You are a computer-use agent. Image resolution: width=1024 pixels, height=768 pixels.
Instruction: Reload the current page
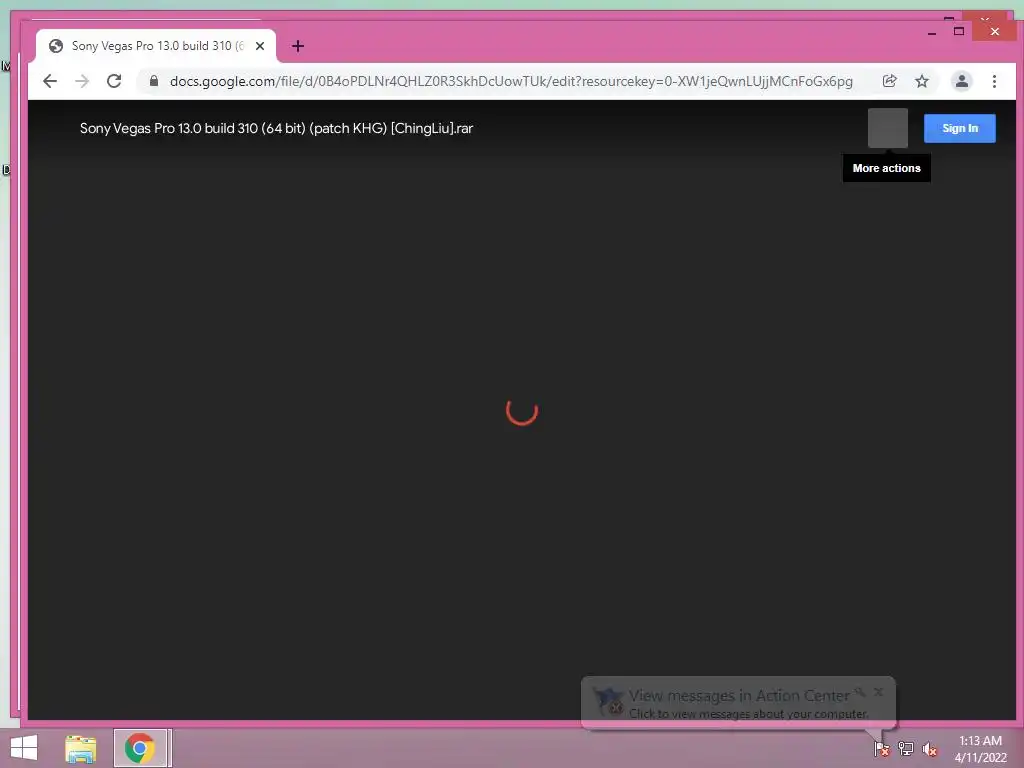(x=114, y=81)
